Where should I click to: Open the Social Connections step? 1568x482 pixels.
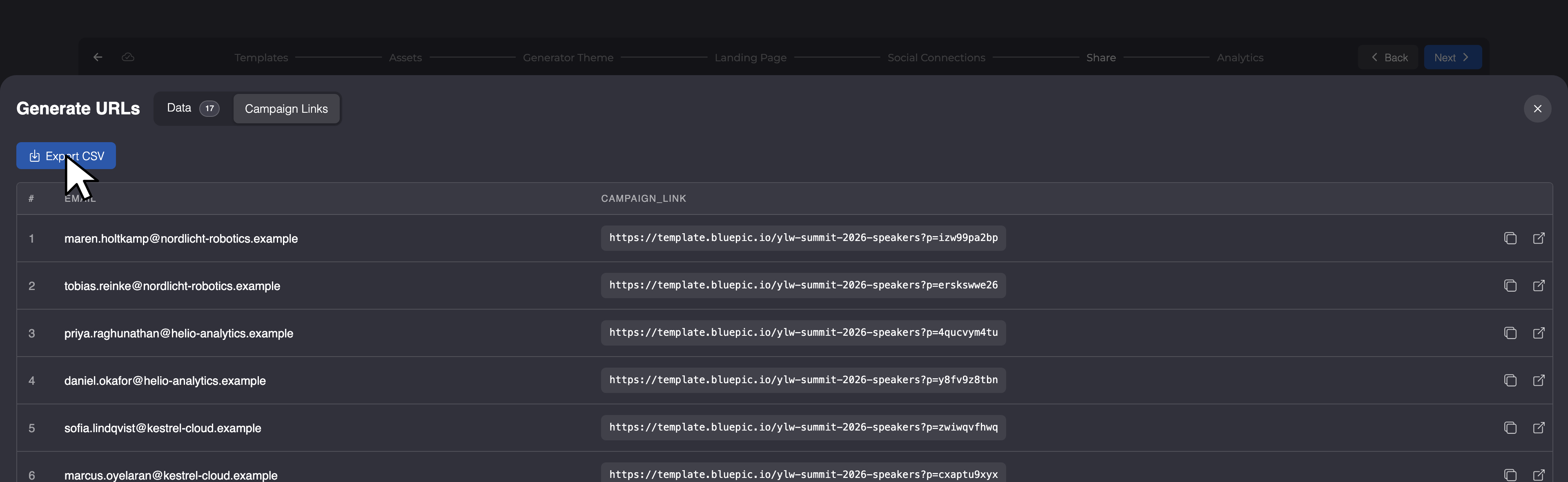coord(936,58)
